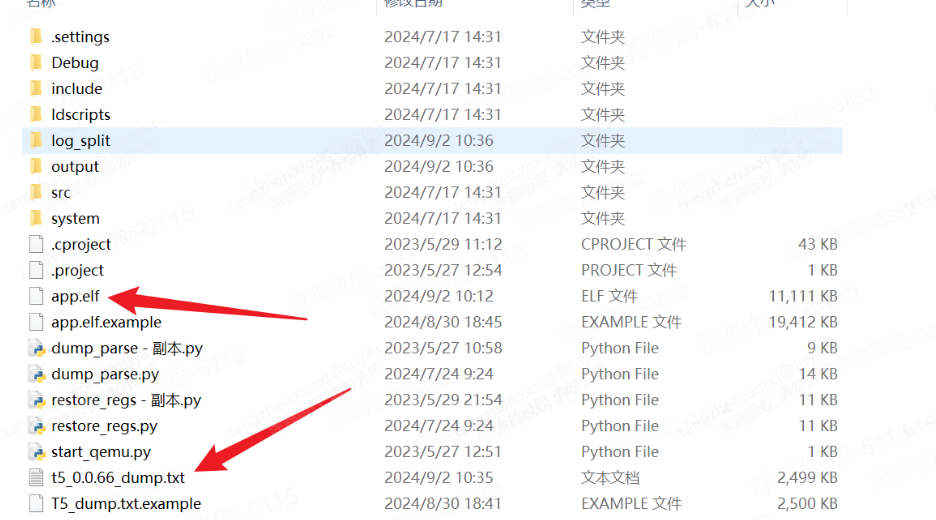
Task: Select the src folder
Action: point(61,193)
